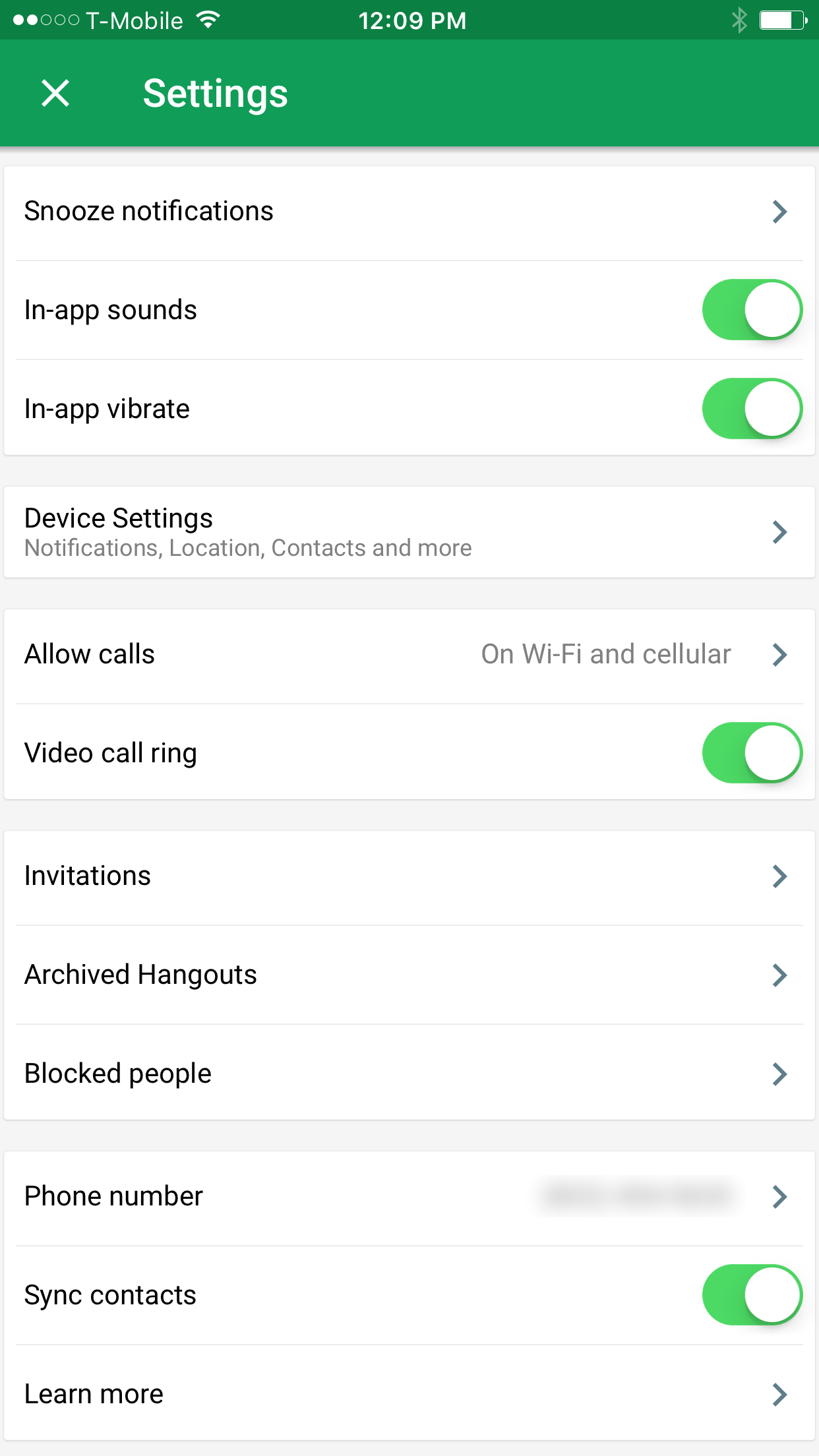
Task: Close Settings with the X icon
Action: [x=55, y=93]
